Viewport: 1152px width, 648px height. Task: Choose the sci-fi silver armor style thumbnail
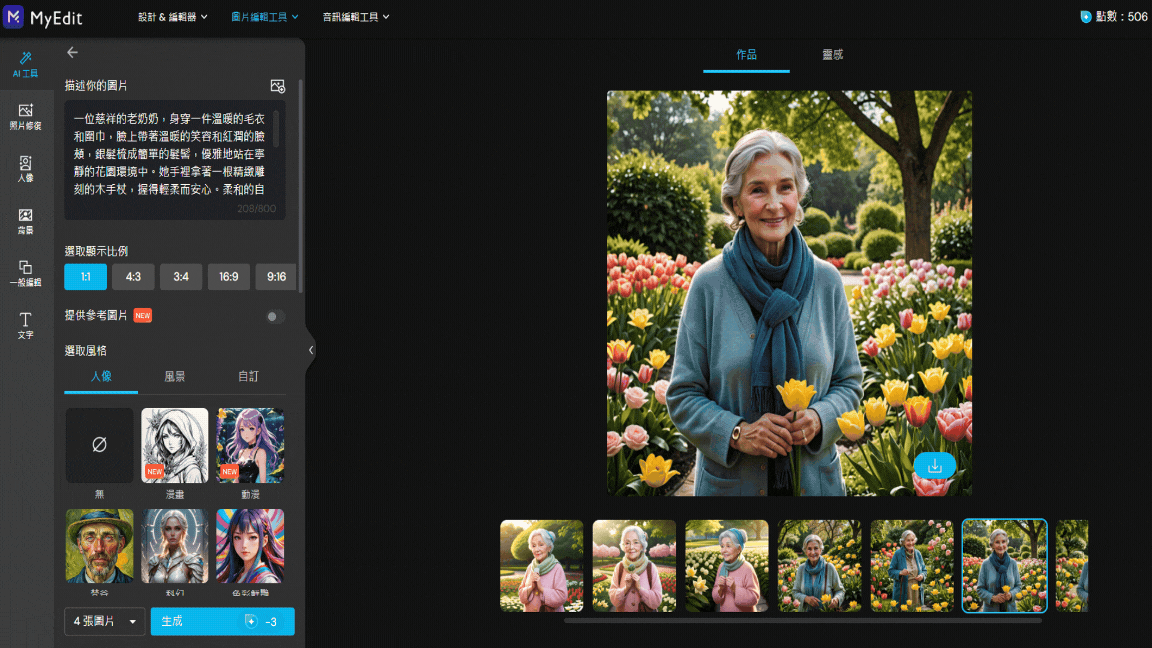(175, 546)
